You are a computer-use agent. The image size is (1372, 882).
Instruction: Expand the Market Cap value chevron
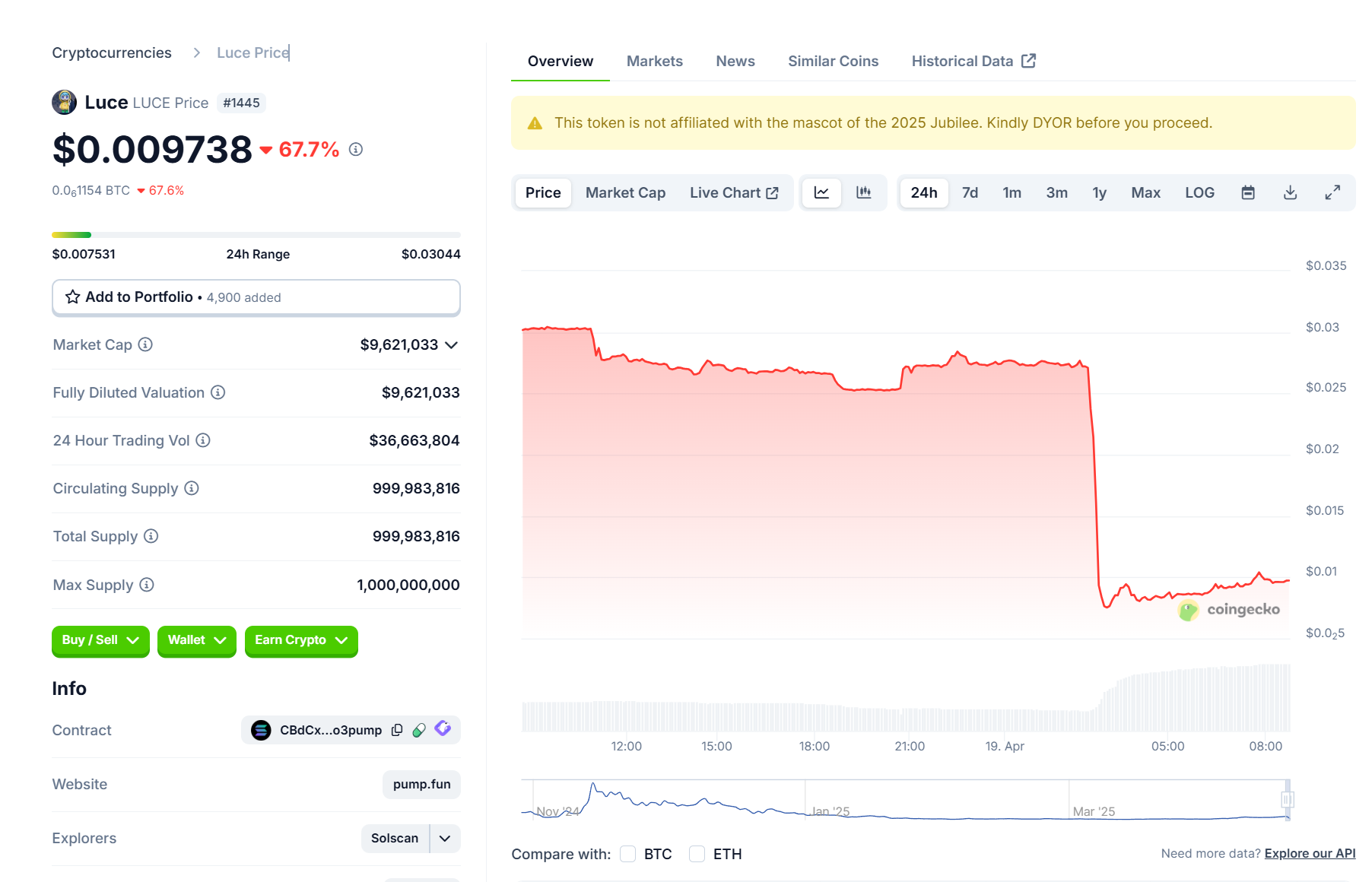pyautogui.click(x=452, y=345)
